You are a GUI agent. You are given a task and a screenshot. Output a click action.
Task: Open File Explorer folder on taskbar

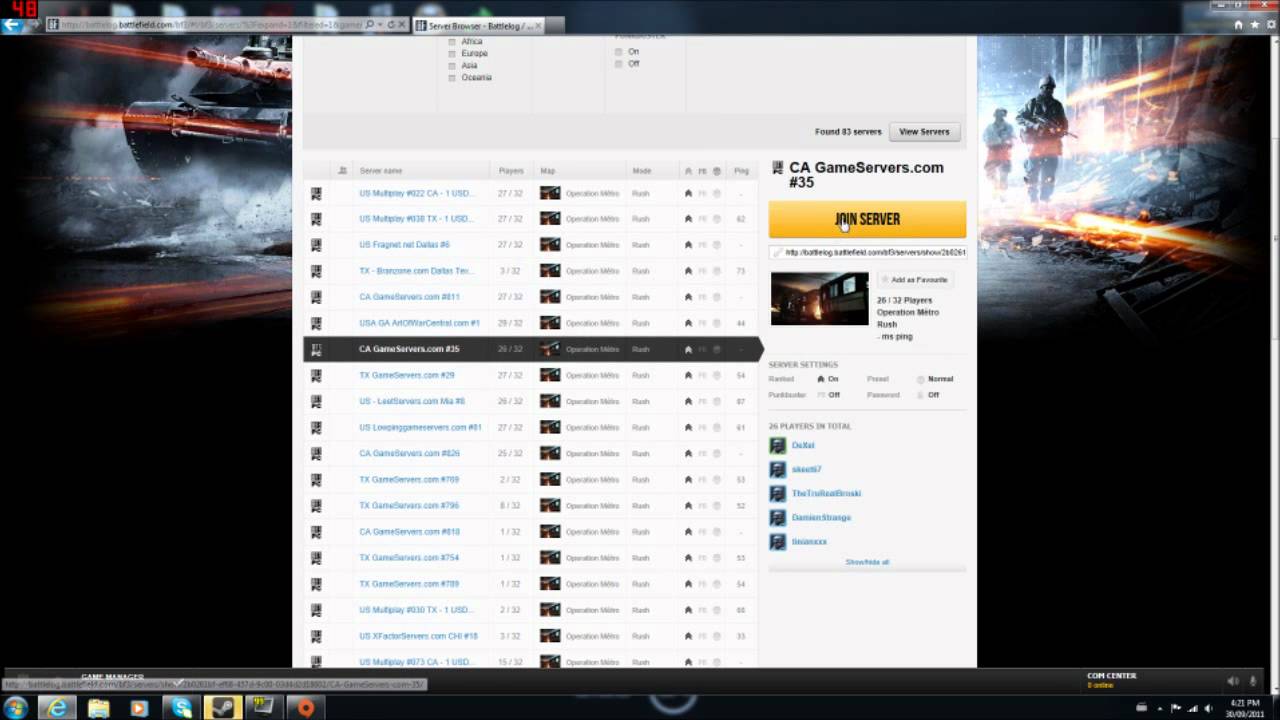98,708
